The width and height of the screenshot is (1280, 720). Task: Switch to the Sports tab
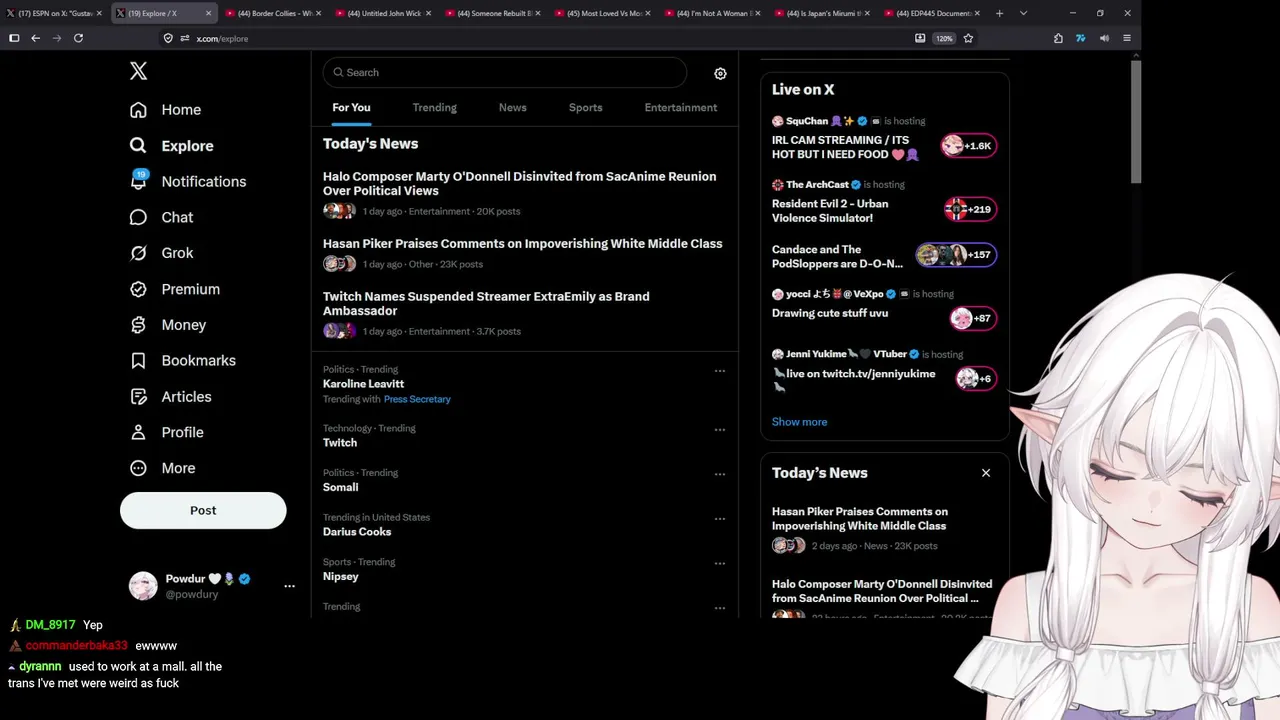coord(585,108)
